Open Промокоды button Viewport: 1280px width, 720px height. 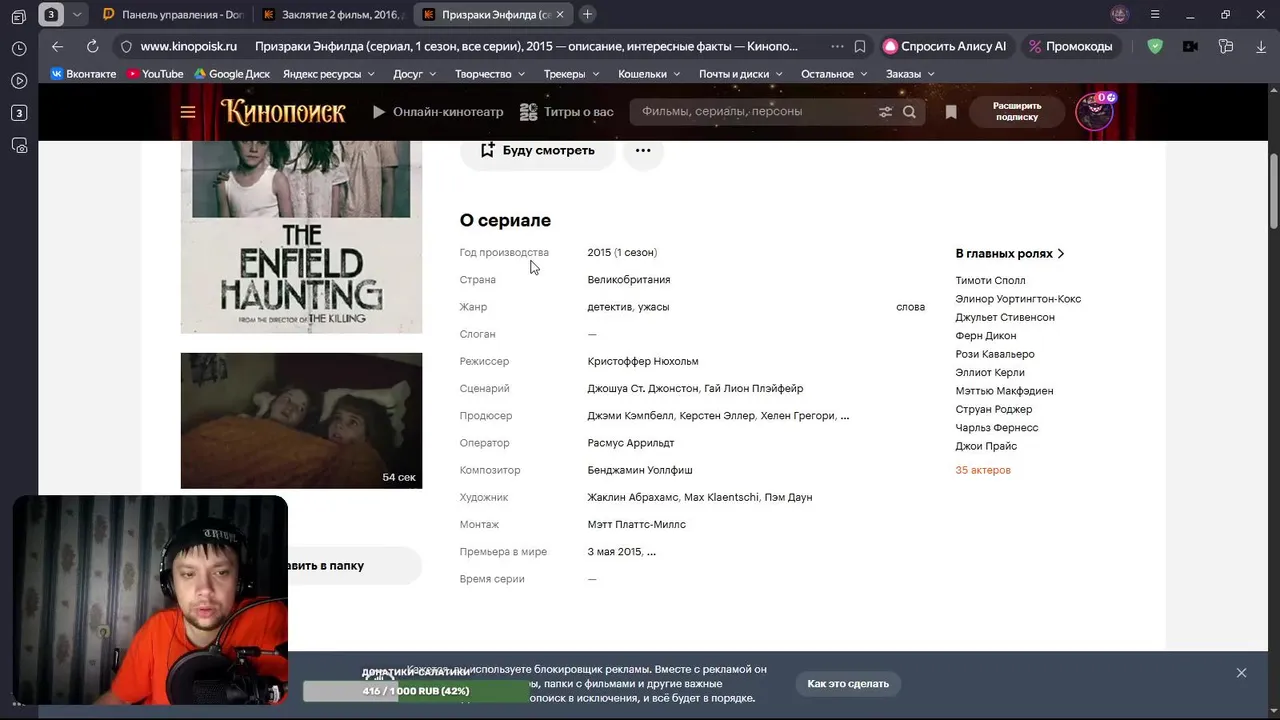tap(1071, 46)
